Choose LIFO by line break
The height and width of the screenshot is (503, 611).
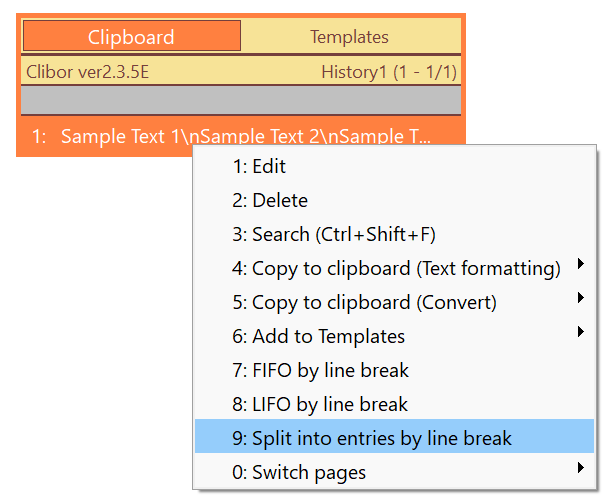click(394, 404)
